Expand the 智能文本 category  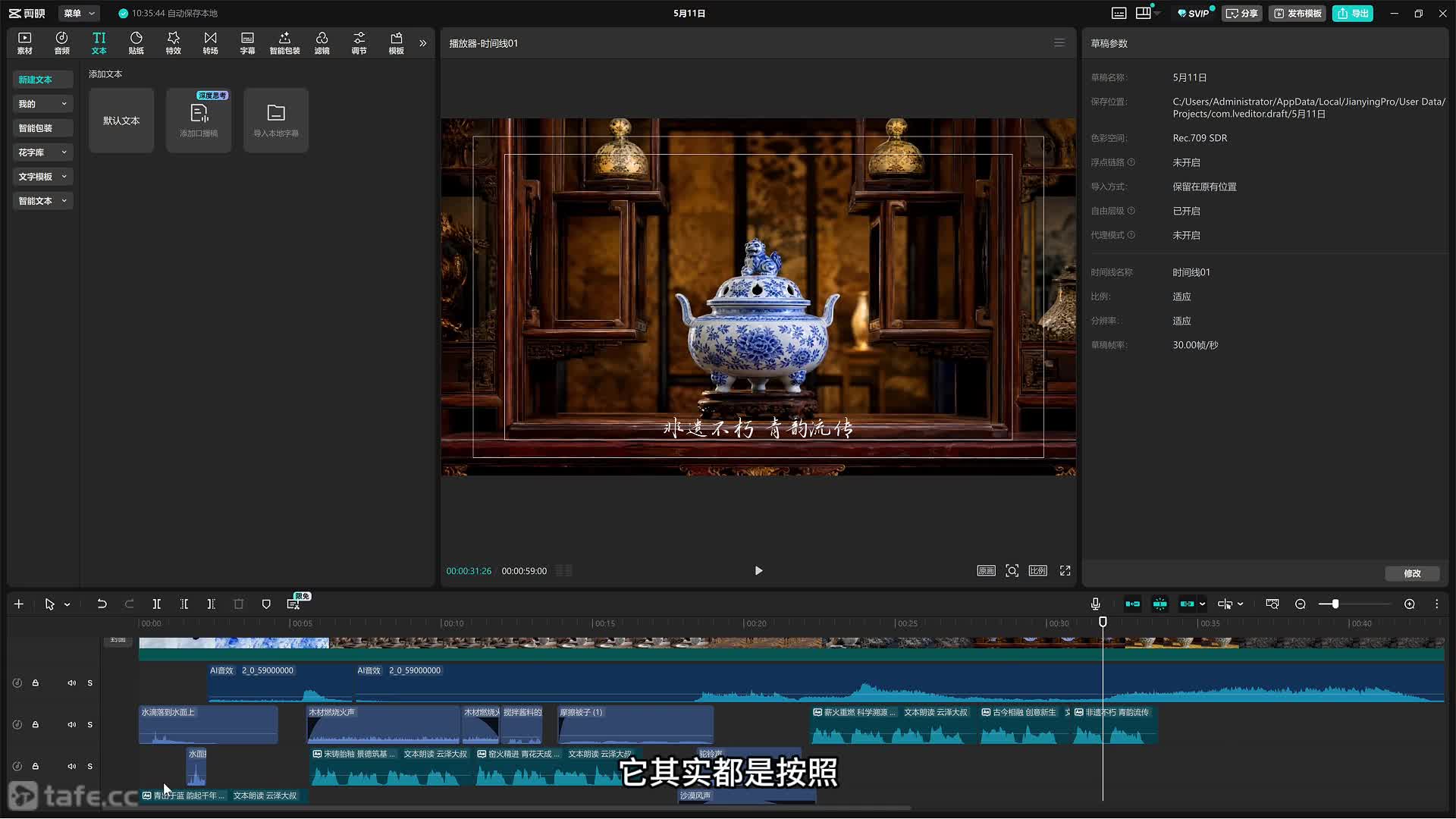42,201
